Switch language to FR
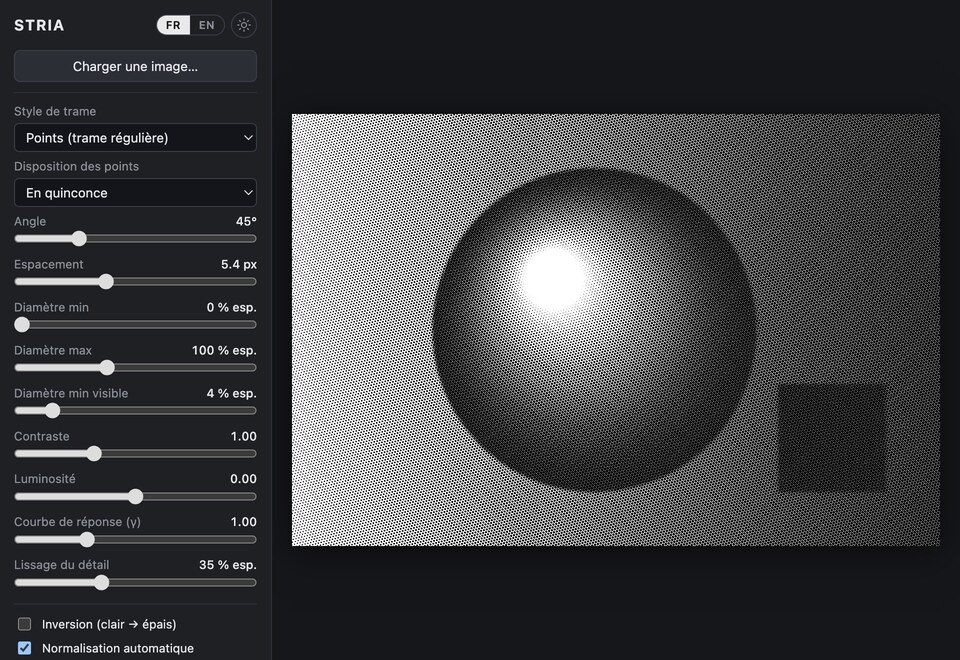The height and width of the screenshot is (660, 960). point(173,25)
